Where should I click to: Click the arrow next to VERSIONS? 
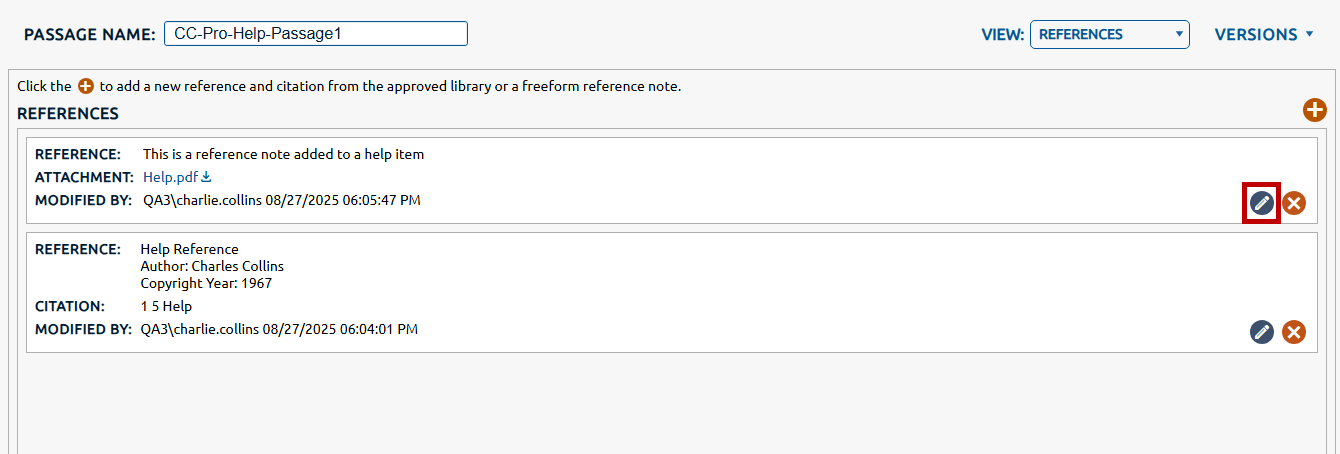click(x=1309, y=34)
